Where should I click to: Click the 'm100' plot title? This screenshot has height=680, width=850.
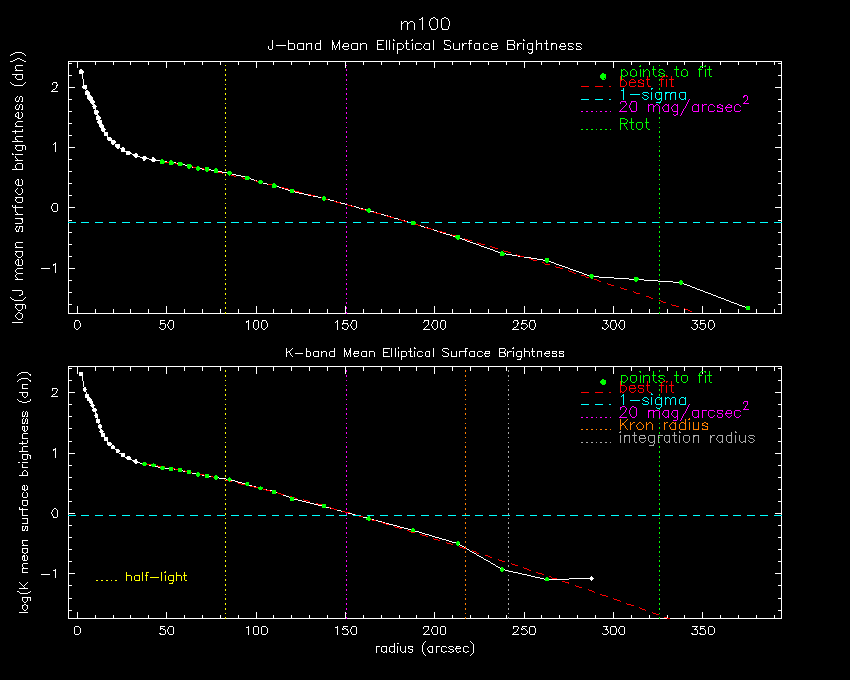coord(424,24)
